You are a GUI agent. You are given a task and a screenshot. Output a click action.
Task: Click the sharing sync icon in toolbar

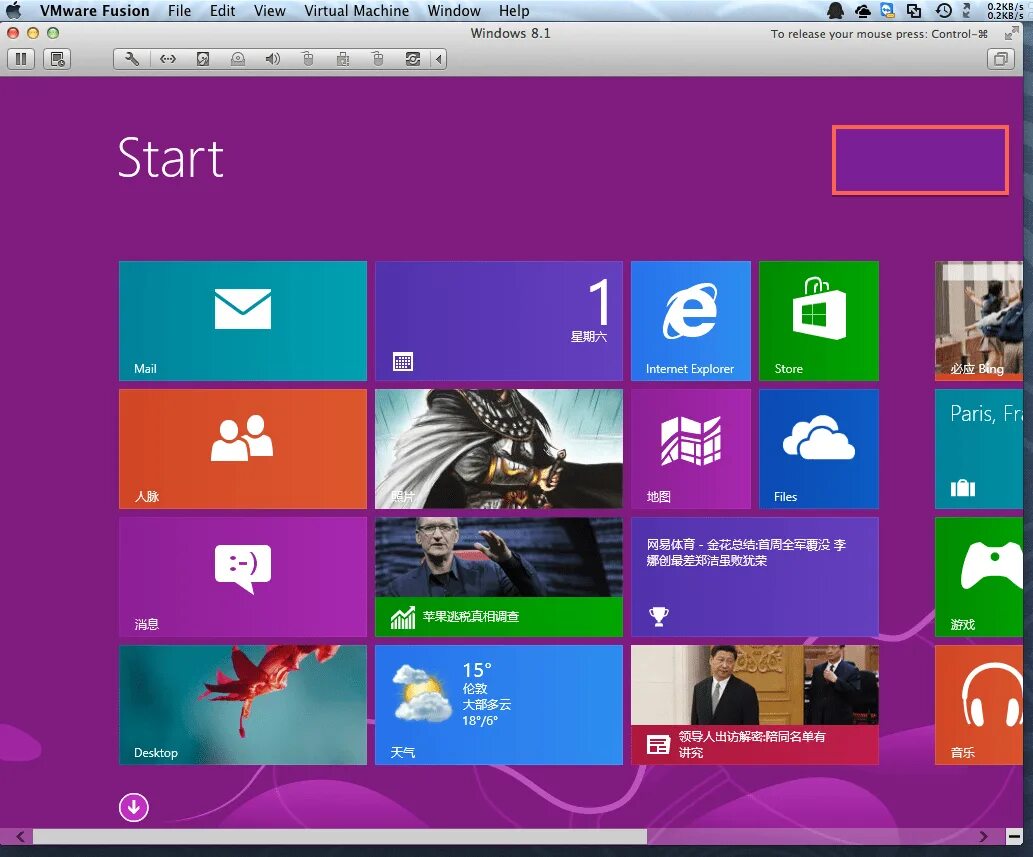(x=412, y=59)
